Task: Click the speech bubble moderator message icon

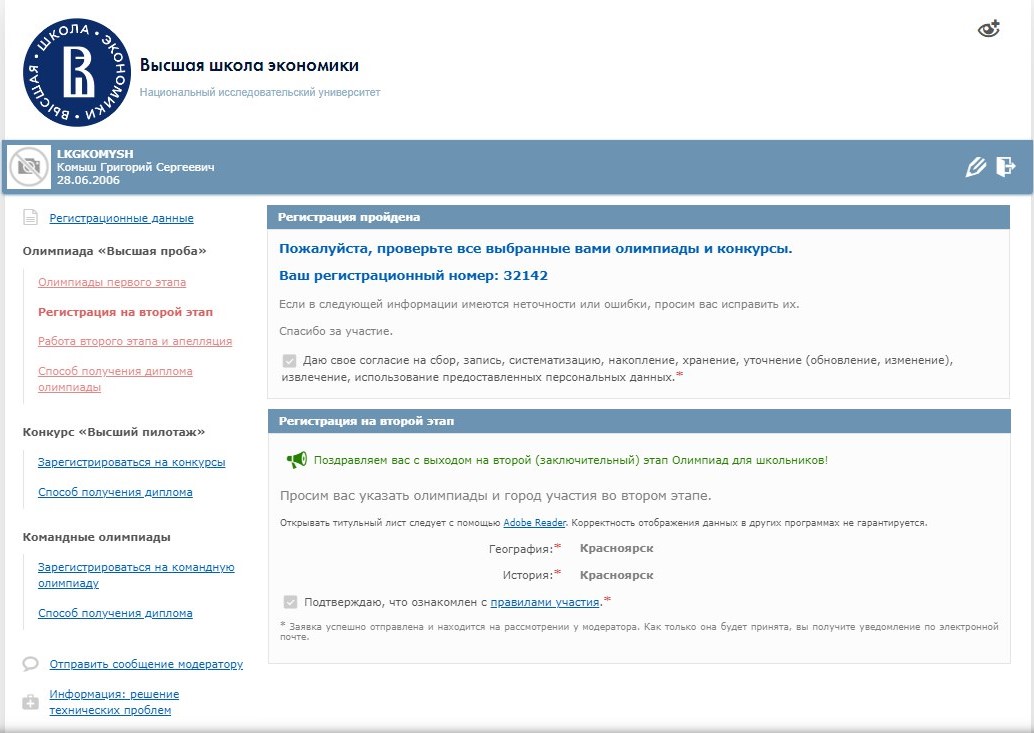Action: [31, 664]
